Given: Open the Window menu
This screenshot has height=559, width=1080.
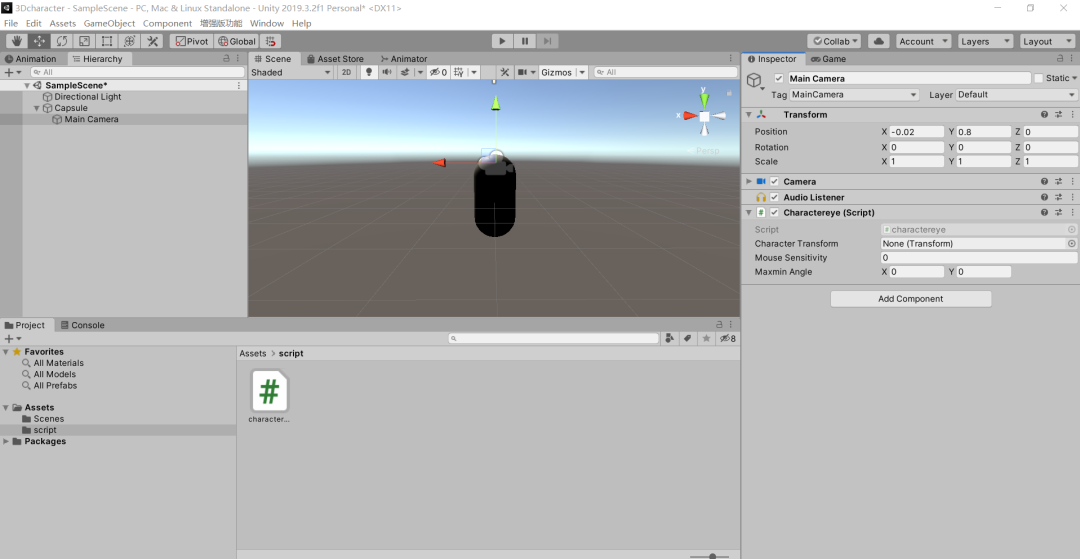Looking at the screenshot, I should click(267, 23).
